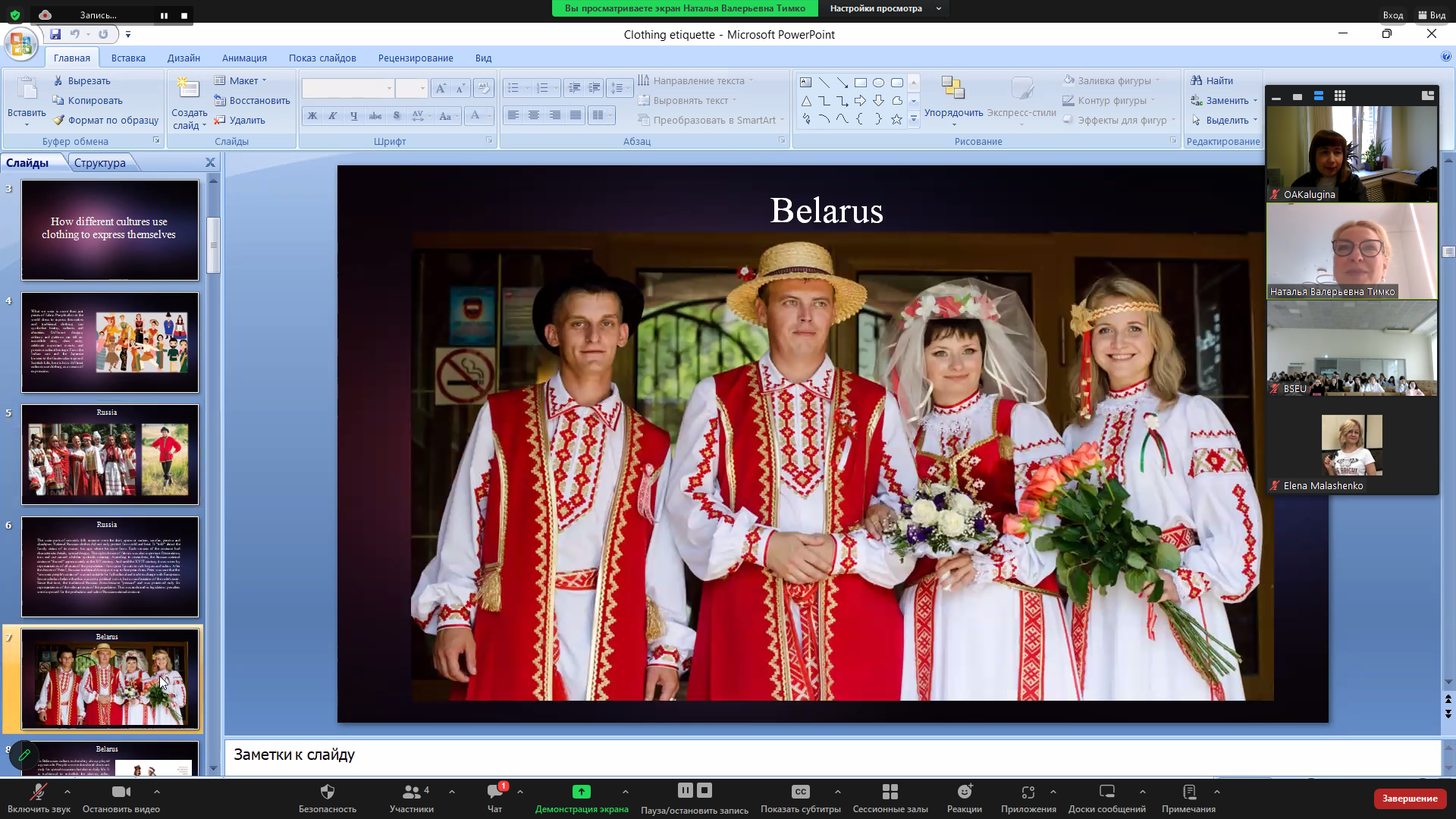Switch to the Вставка ribbon tab
The height and width of the screenshot is (819, 1456).
128,58
